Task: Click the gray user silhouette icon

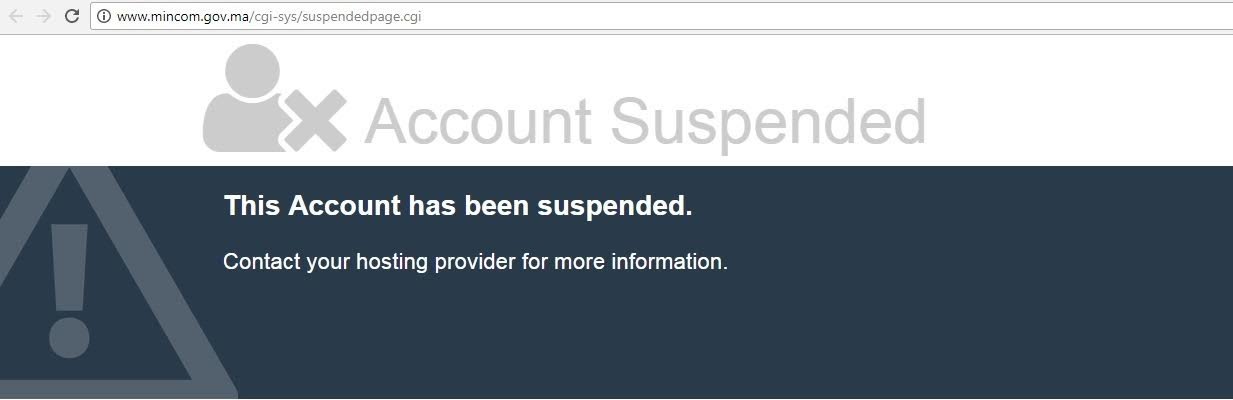Action: 239,98
